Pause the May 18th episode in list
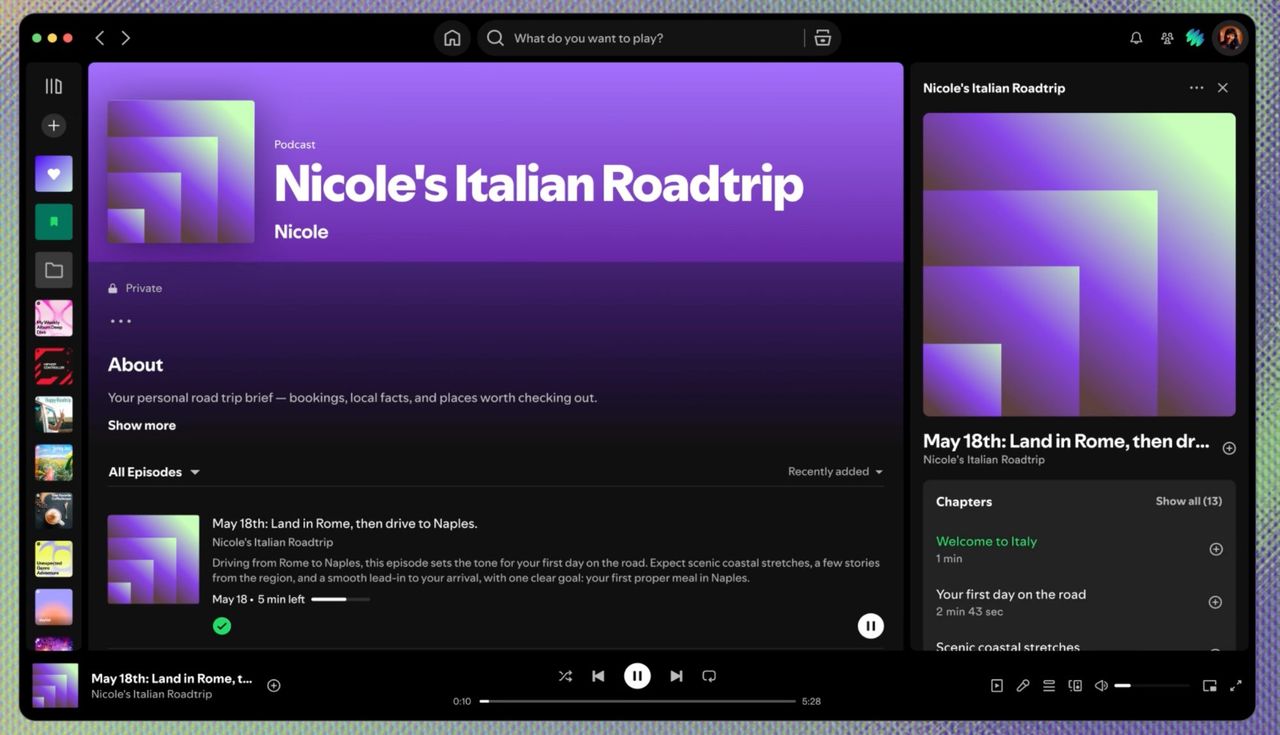 (871, 626)
